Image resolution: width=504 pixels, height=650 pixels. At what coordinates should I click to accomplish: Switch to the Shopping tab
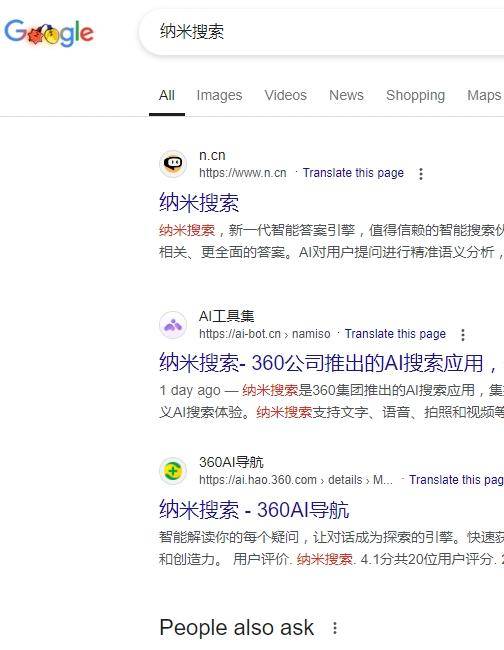[415, 95]
